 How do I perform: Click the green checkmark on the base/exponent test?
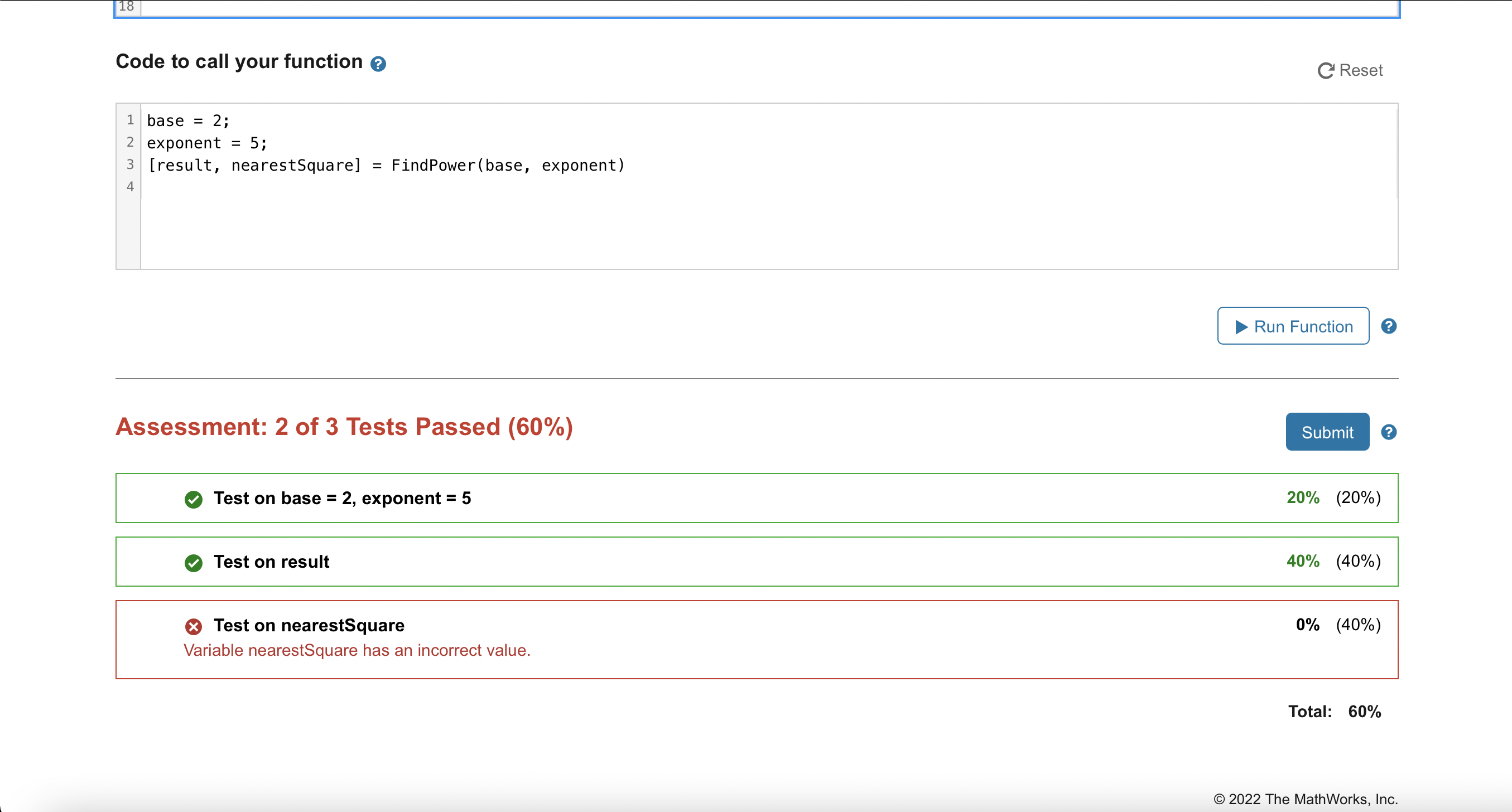[x=194, y=499]
